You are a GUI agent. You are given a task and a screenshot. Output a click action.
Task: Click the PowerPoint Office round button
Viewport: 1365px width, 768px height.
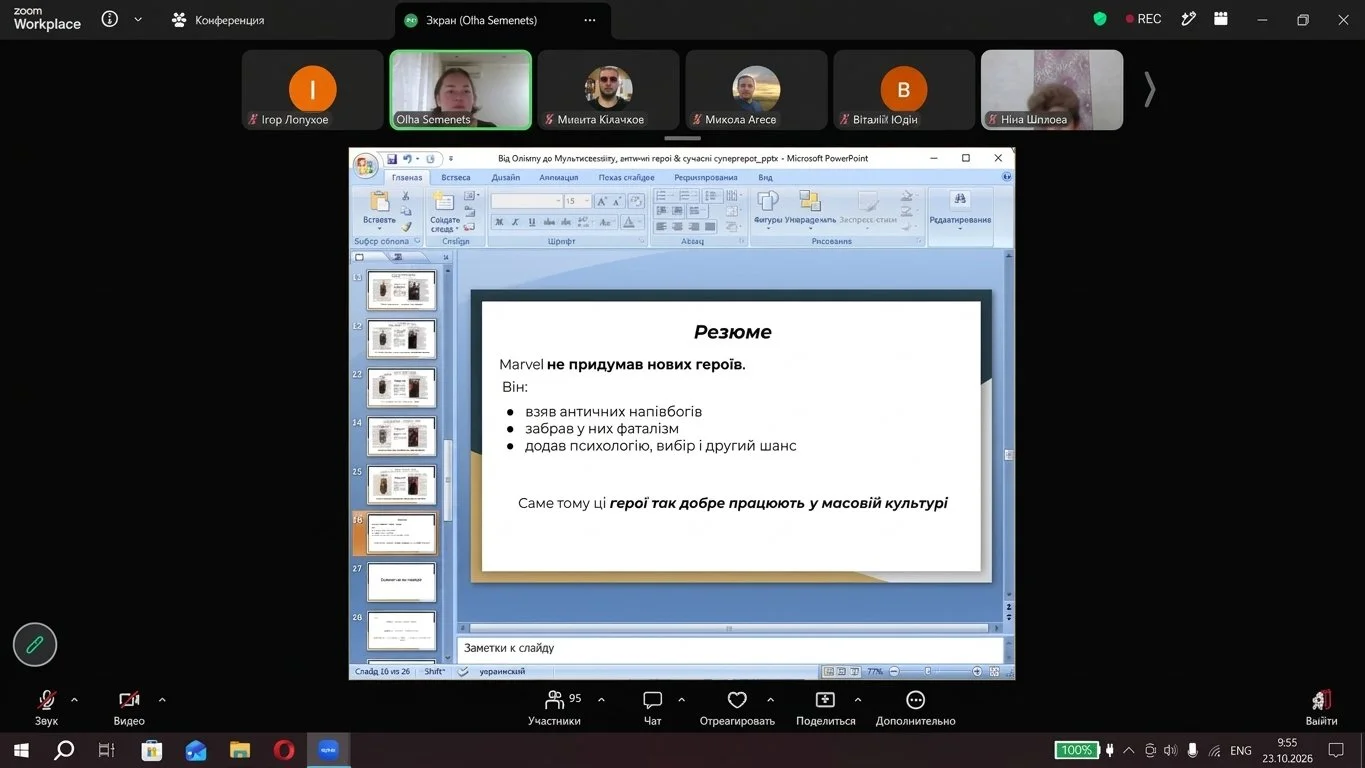coord(366,165)
